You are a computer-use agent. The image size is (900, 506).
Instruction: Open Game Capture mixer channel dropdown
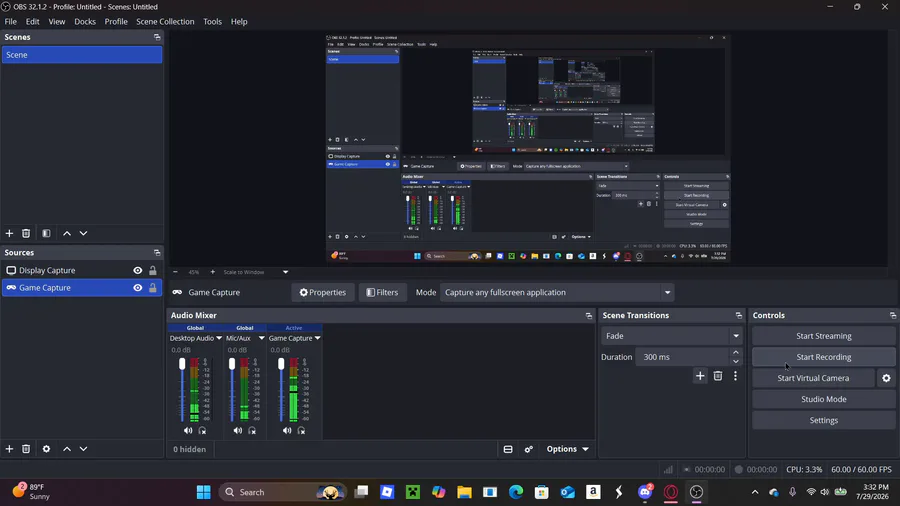click(317, 338)
